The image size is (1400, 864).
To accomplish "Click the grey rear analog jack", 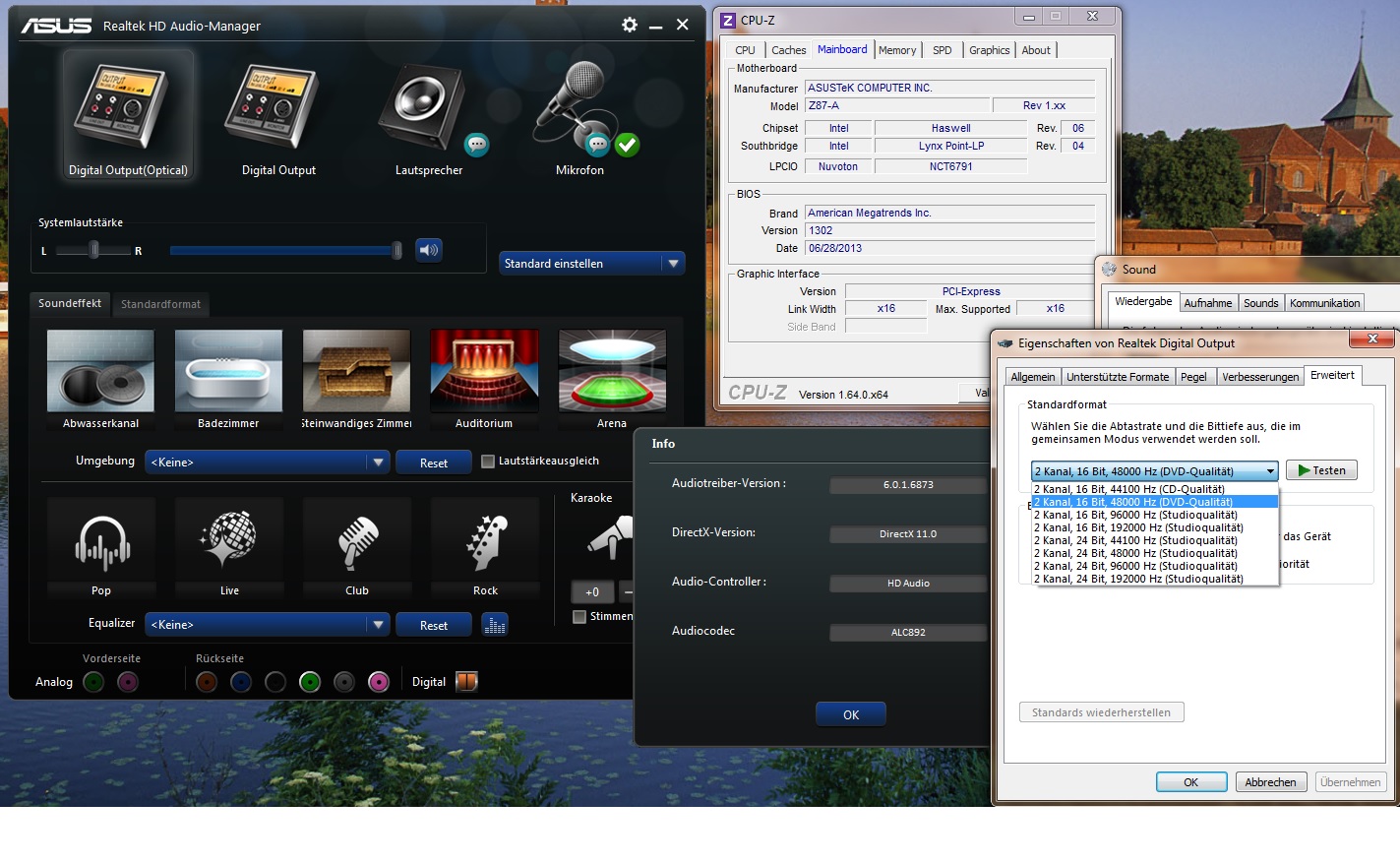I will pos(344,682).
